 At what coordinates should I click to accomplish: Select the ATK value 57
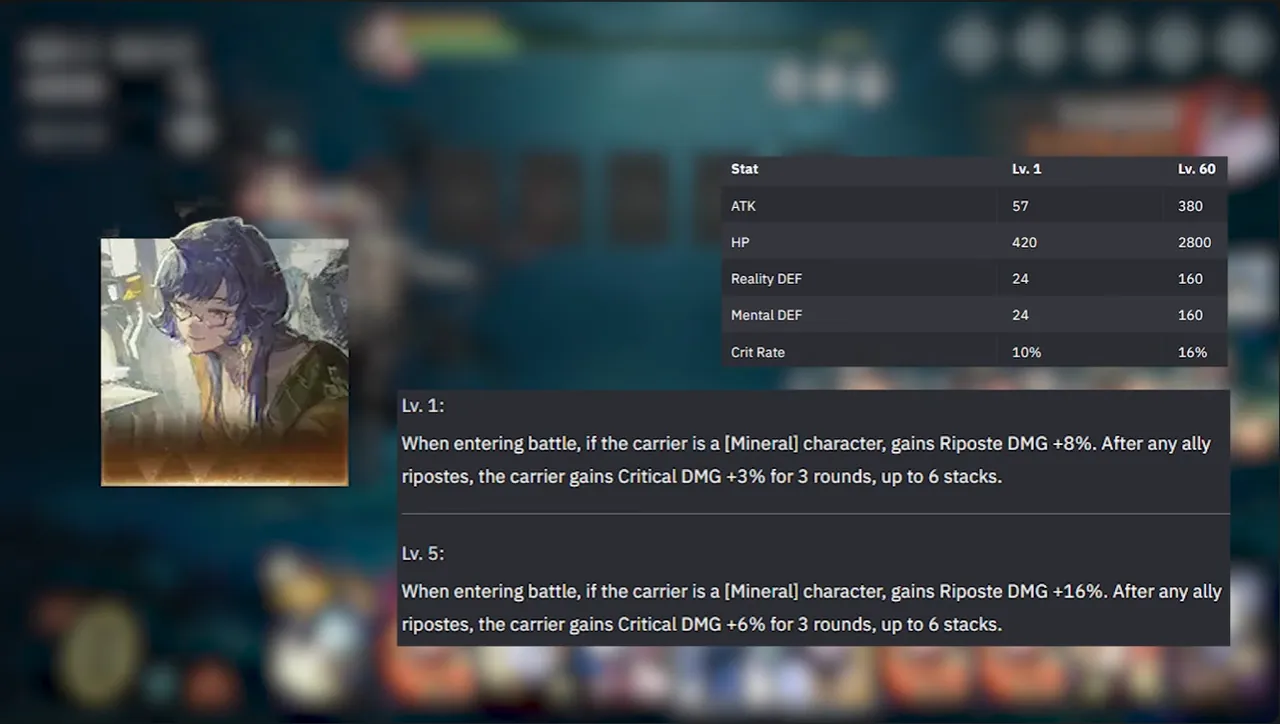click(x=1020, y=206)
